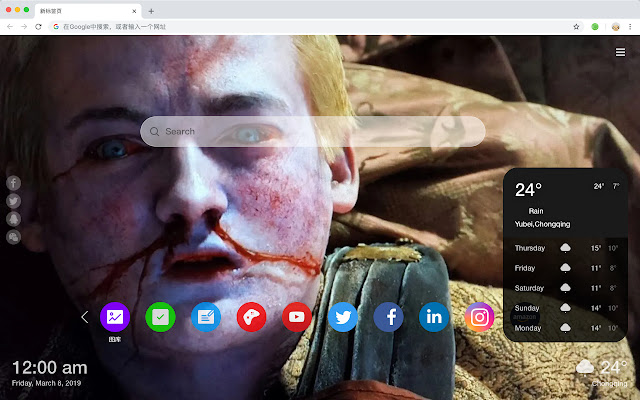The height and width of the screenshot is (400, 640).
Task: Open the browser profile avatar
Action: 616,27
